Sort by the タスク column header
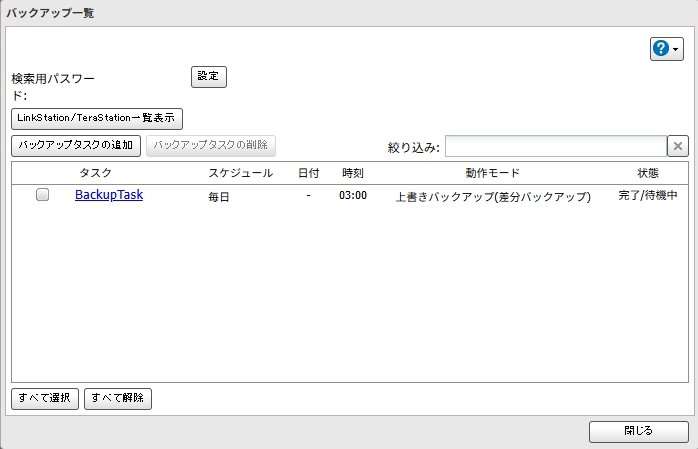698x449 pixels. (x=96, y=173)
